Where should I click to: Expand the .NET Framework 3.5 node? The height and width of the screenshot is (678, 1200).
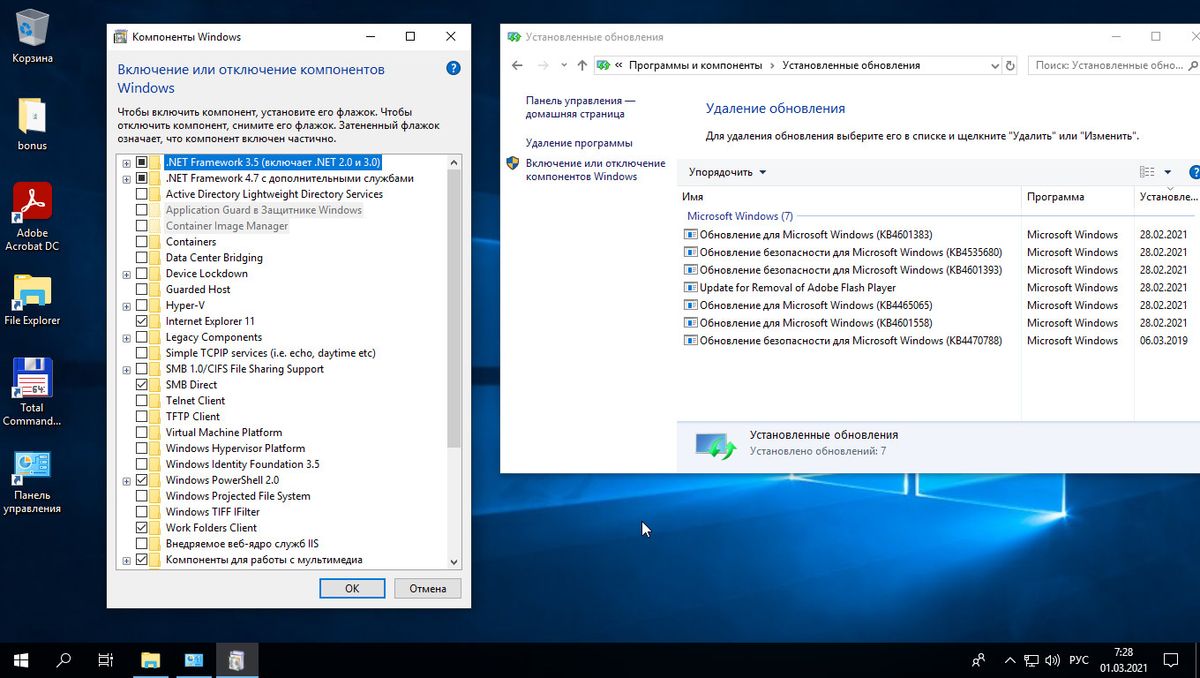(x=126, y=162)
